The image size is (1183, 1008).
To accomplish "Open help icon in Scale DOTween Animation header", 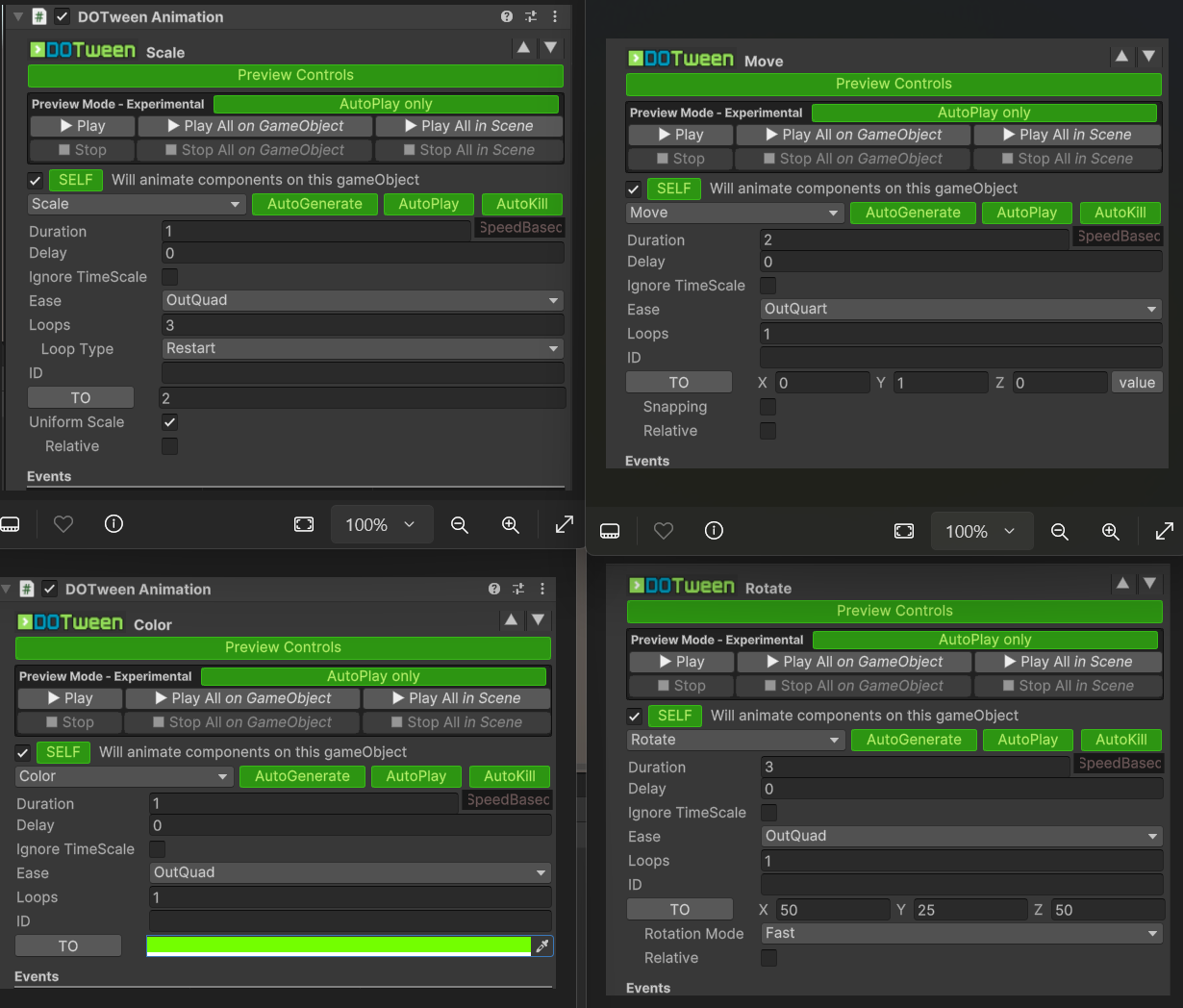I will (x=507, y=16).
